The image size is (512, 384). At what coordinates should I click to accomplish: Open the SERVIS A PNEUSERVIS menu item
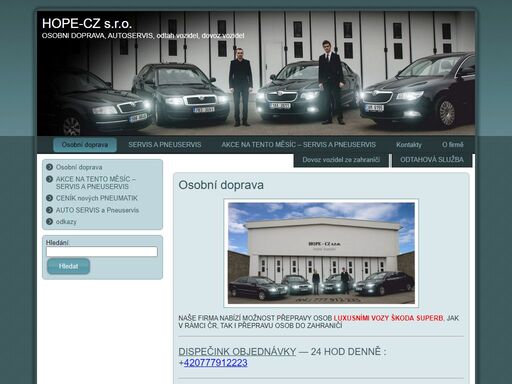coord(165,145)
